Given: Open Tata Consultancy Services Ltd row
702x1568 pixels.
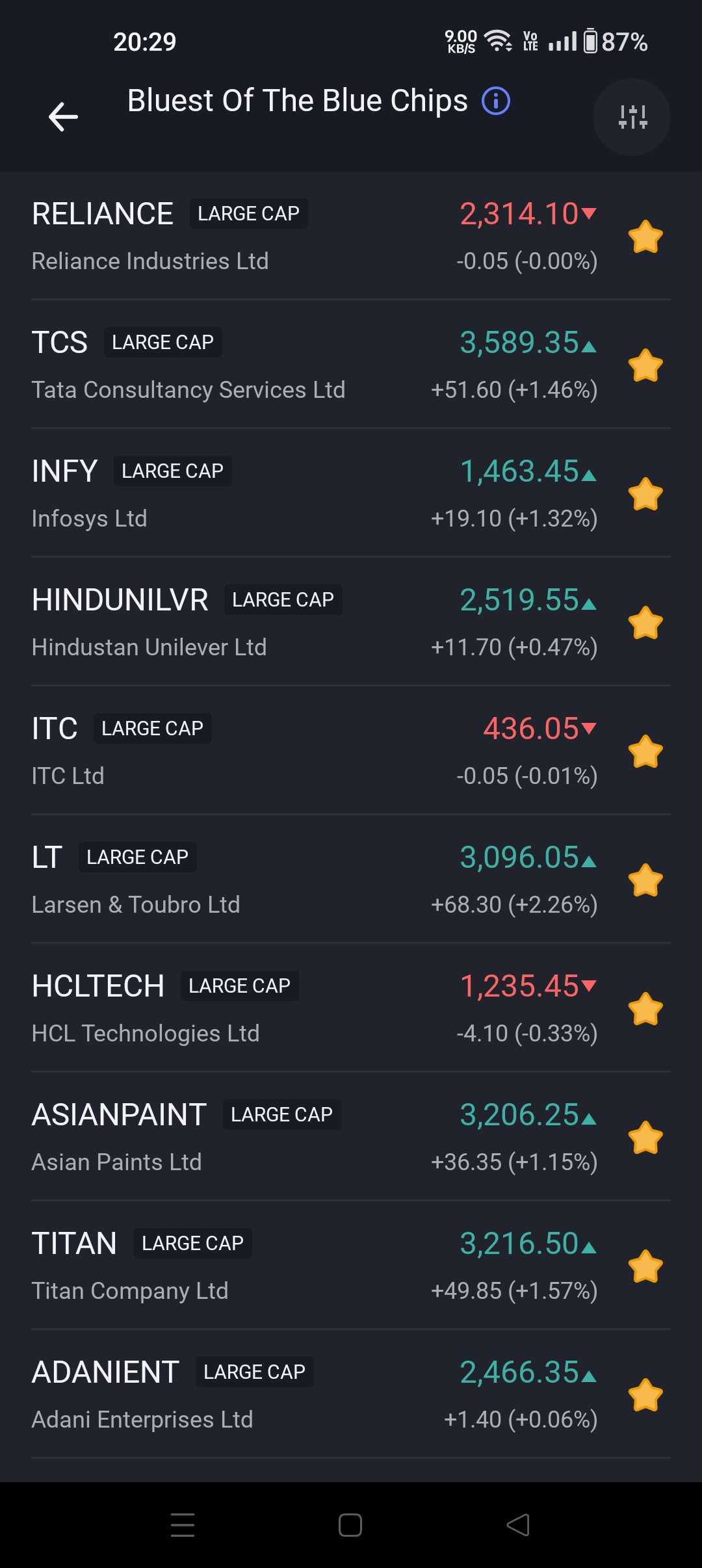Looking at the screenshot, I should pos(188,390).
